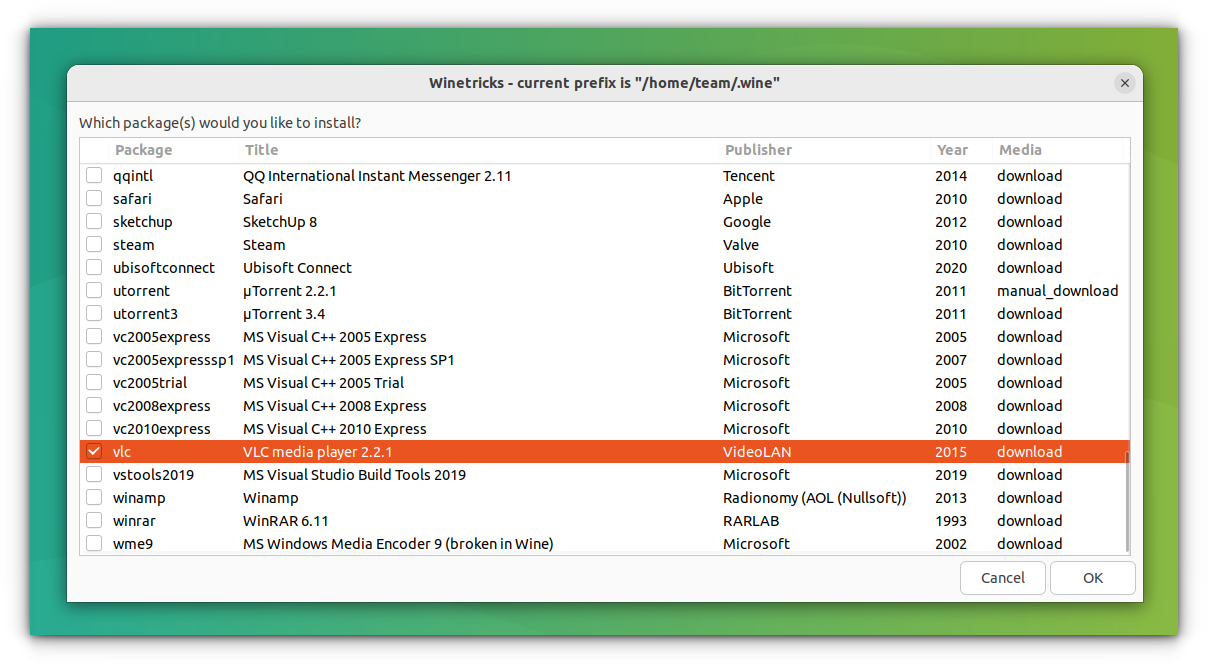Image resolution: width=1208 pixels, height=667 pixels.
Task: Click 'MS Visual C++ 2005 Express' title
Action: (335, 337)
